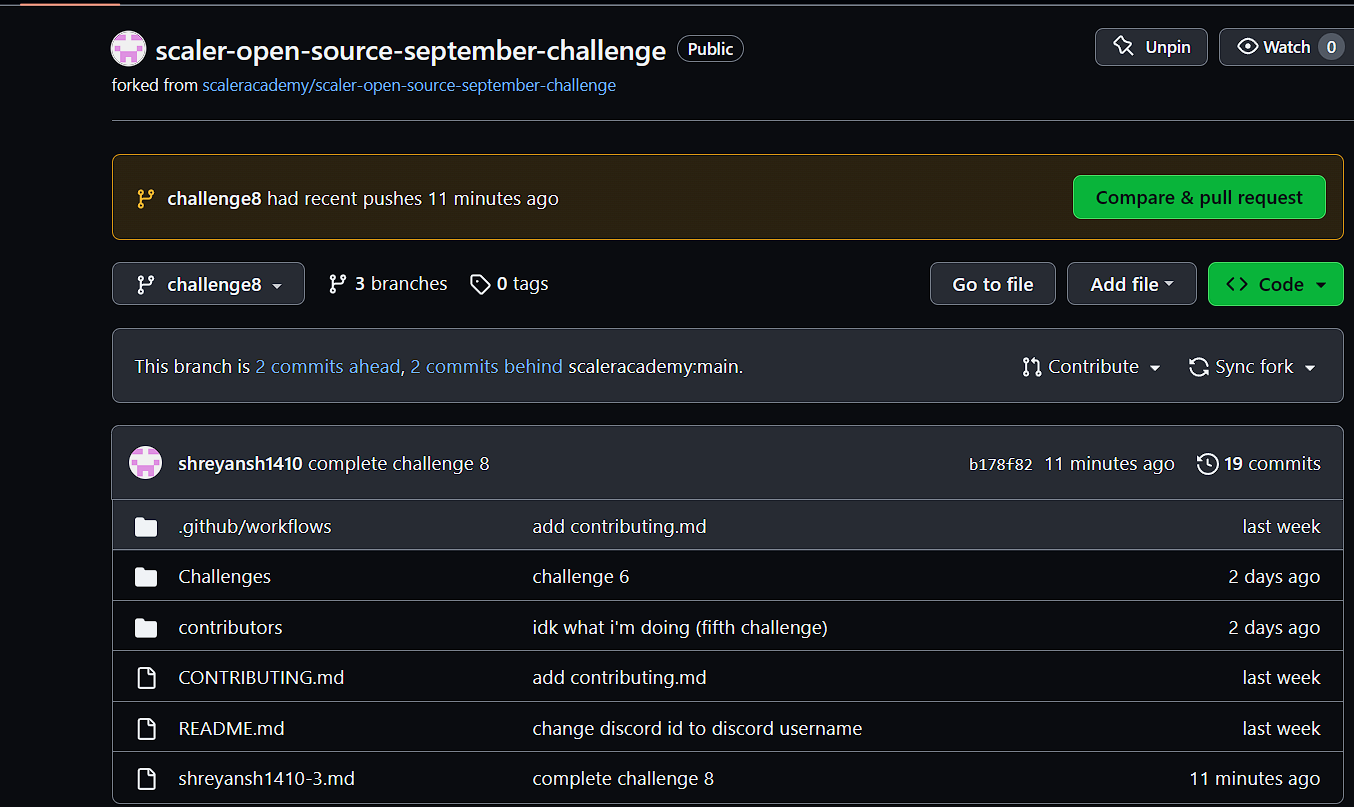
Task: Click the tags icon showing 0 tags
Action: click(481, 284)
